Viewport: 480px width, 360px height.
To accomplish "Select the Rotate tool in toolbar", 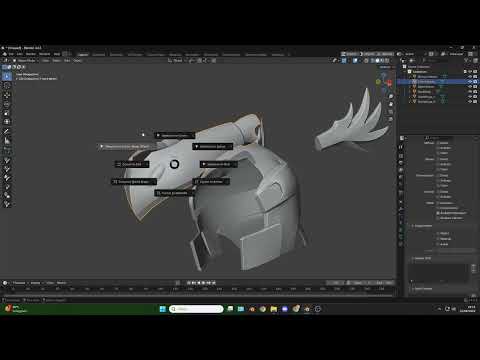I will 7,104.
